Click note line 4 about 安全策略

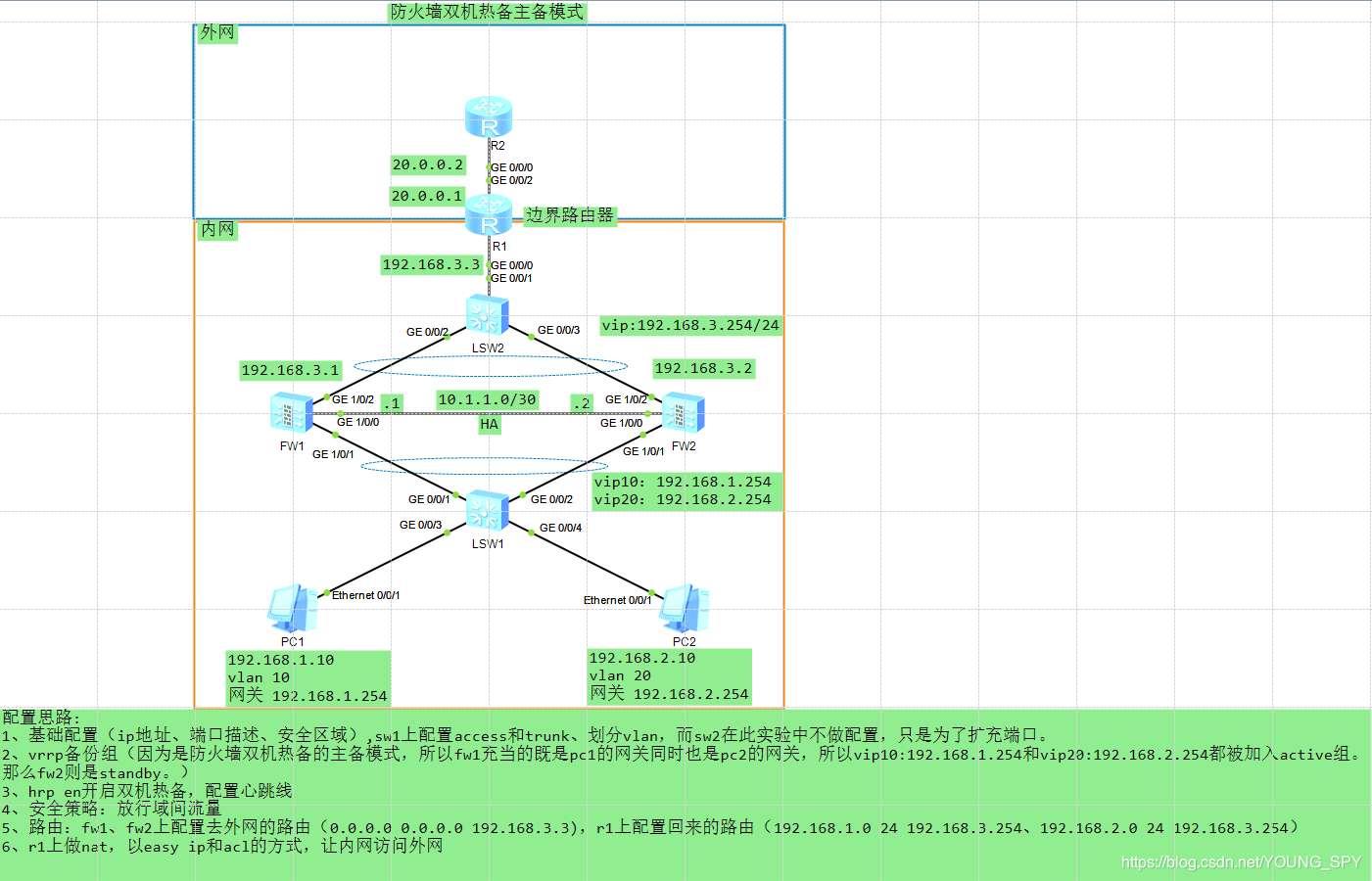click(112, 809)
